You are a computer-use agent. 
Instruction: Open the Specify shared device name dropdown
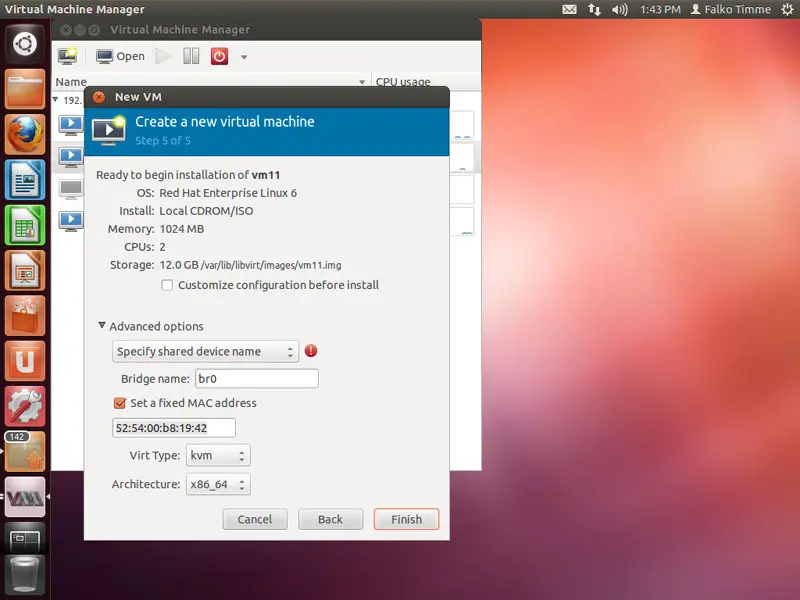(205, 352)
